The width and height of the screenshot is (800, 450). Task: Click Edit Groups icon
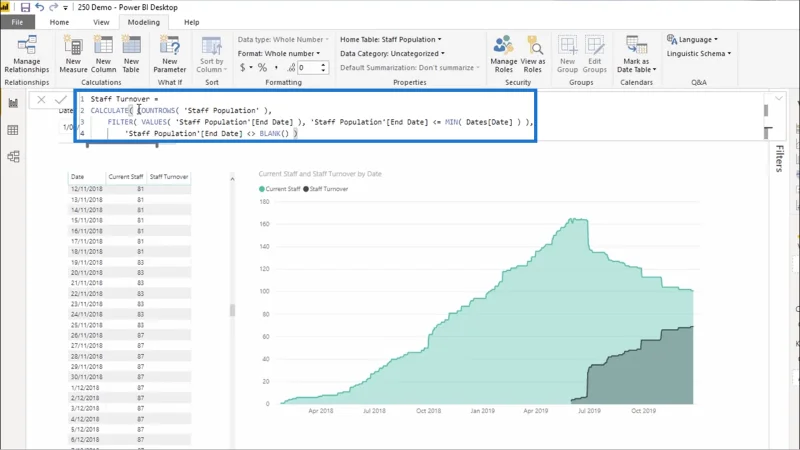tap(594, 54)
